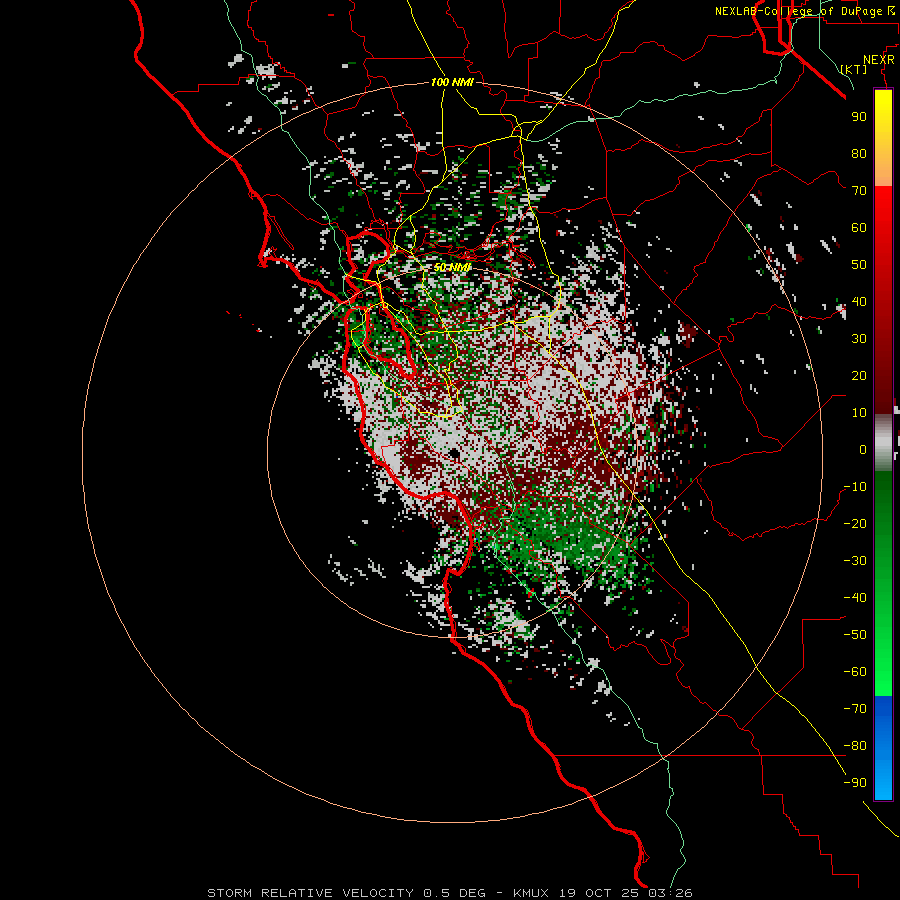Click the 90 value on velocity scale
This screenshot has width=900, height=900.
[859, 117]
